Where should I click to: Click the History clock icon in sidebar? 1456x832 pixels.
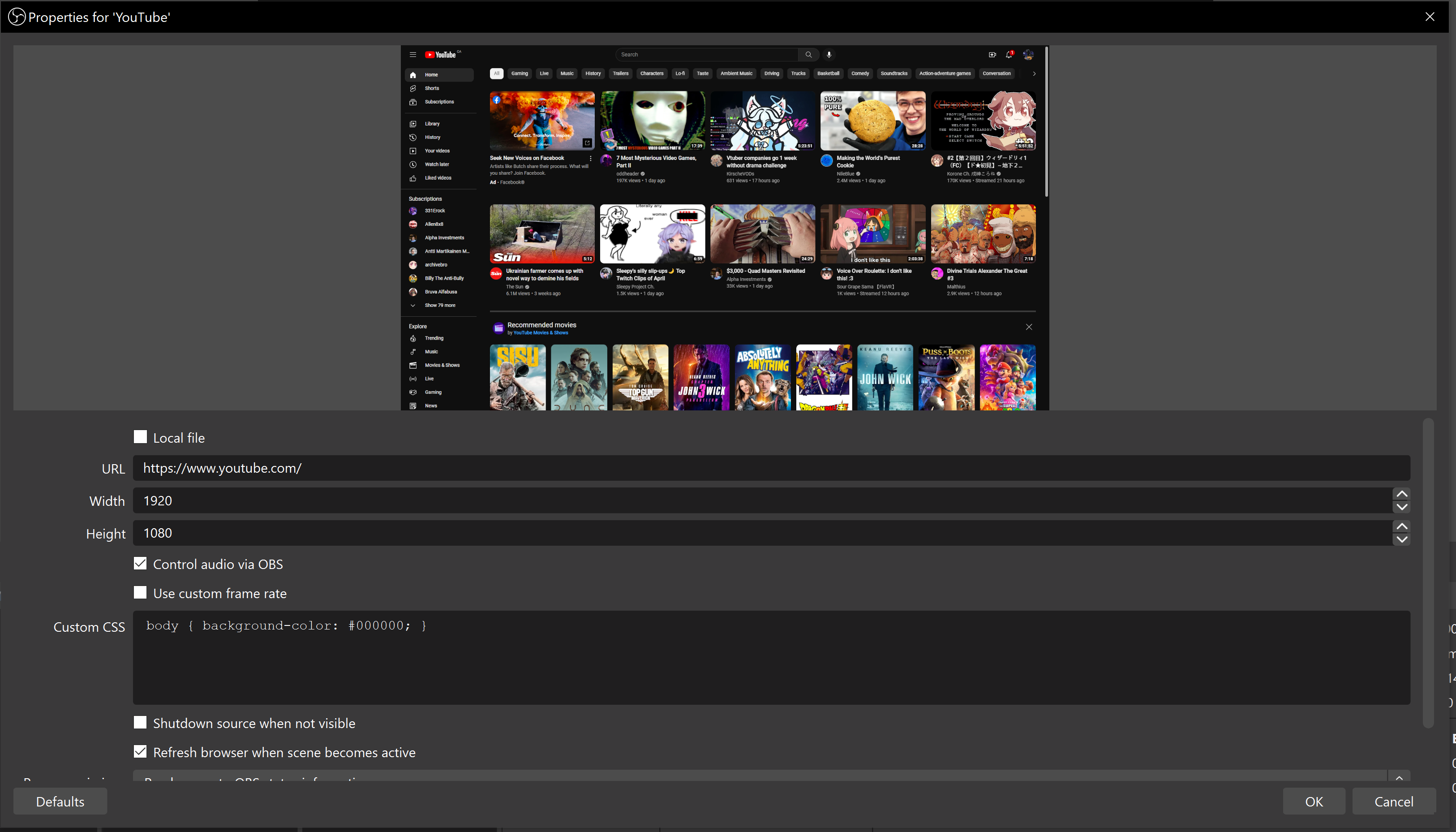(x=413, y=138)
